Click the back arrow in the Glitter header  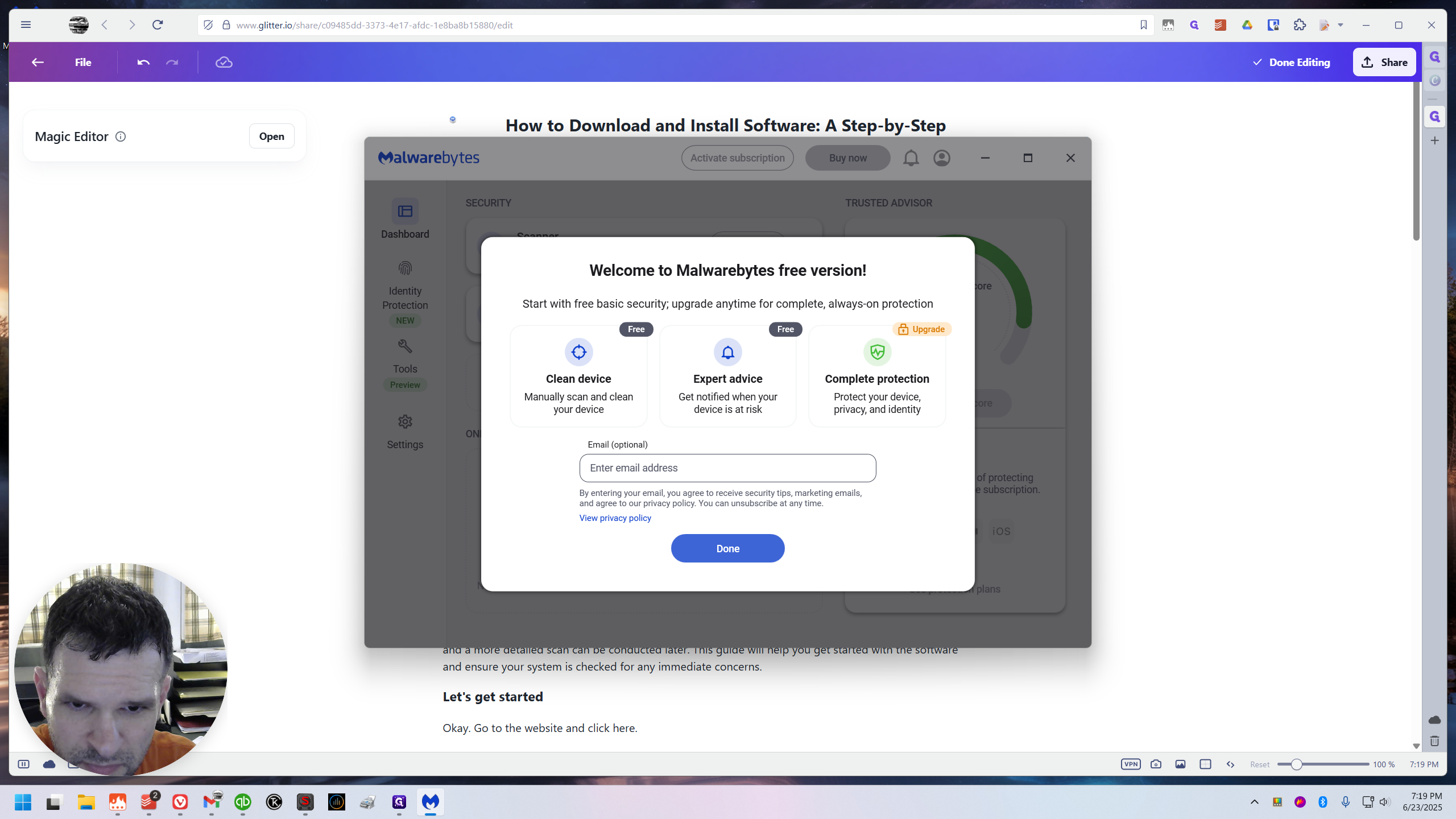click(x=38, y=62)
